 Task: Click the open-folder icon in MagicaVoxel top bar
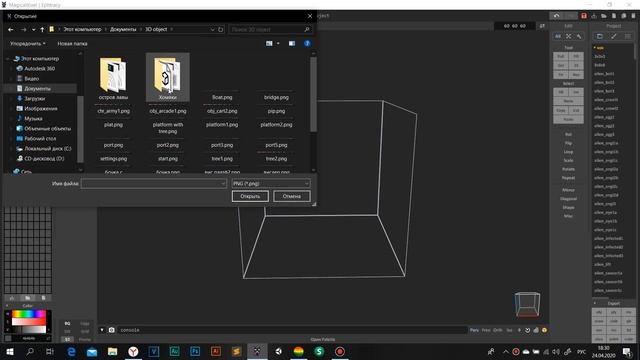point(604,16)
